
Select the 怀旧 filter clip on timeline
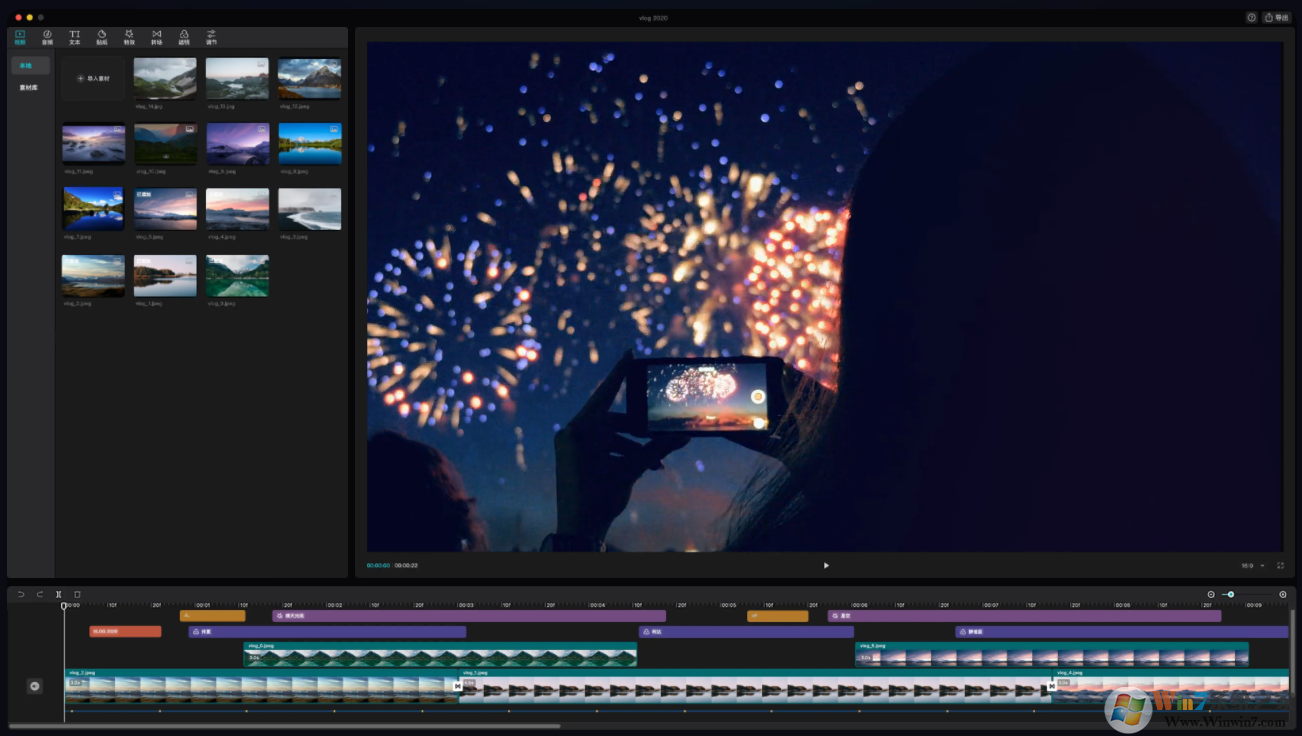point(327,632)
